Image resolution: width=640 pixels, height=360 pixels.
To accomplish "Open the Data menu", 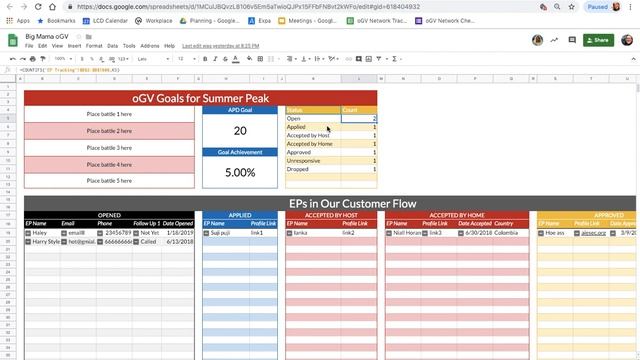I will 113,46.
